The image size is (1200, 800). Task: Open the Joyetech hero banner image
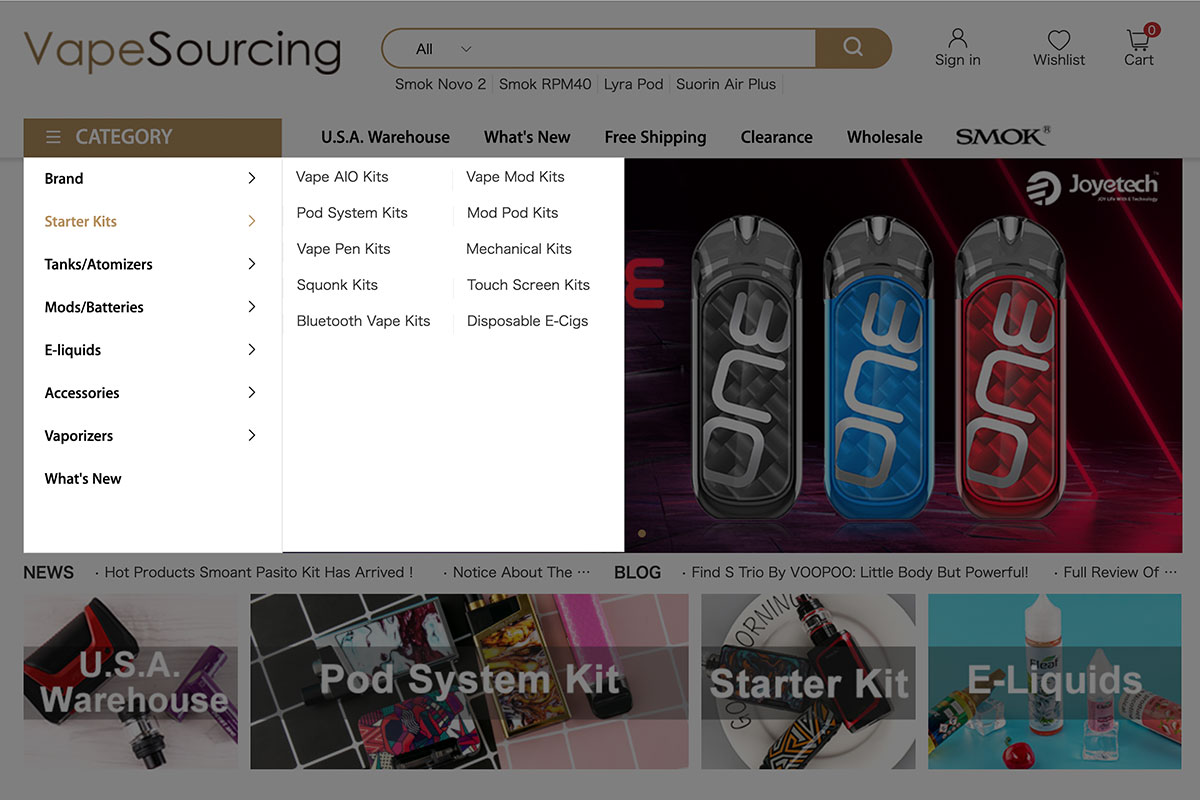tap(903, 355)
